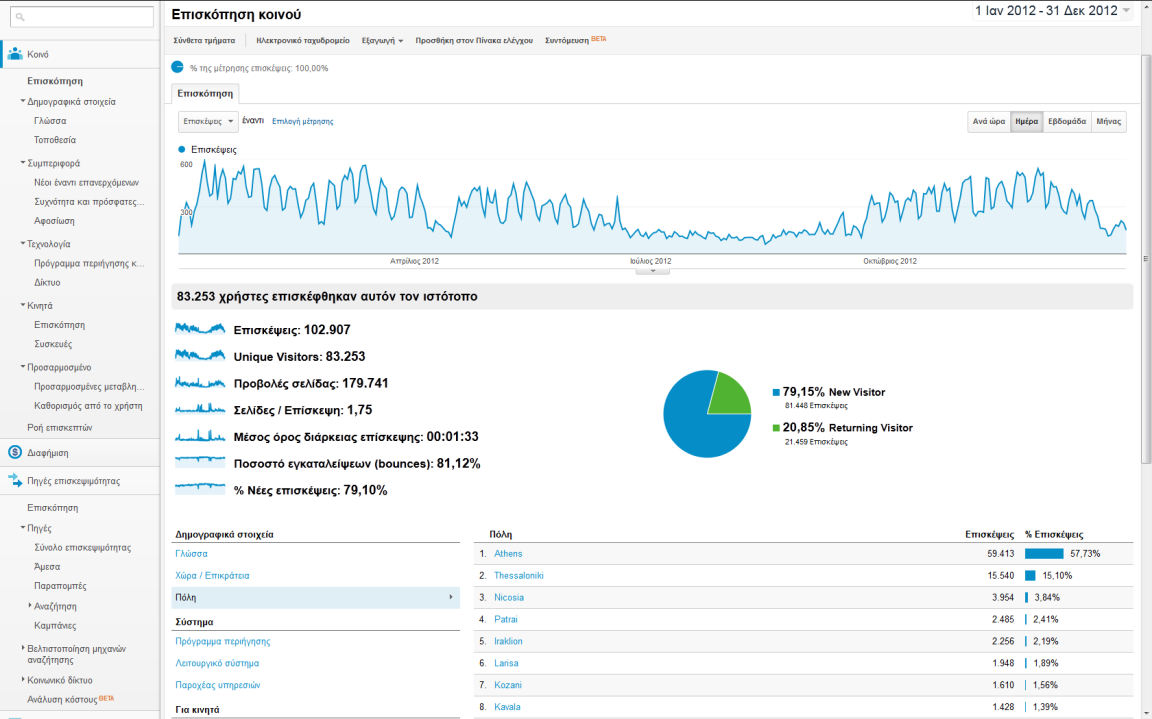Open Πρόγραμμα περιήγησης system link
The width and height of the screenshot is (1152, 719).
pyautogui.click(x=223, y=641)
